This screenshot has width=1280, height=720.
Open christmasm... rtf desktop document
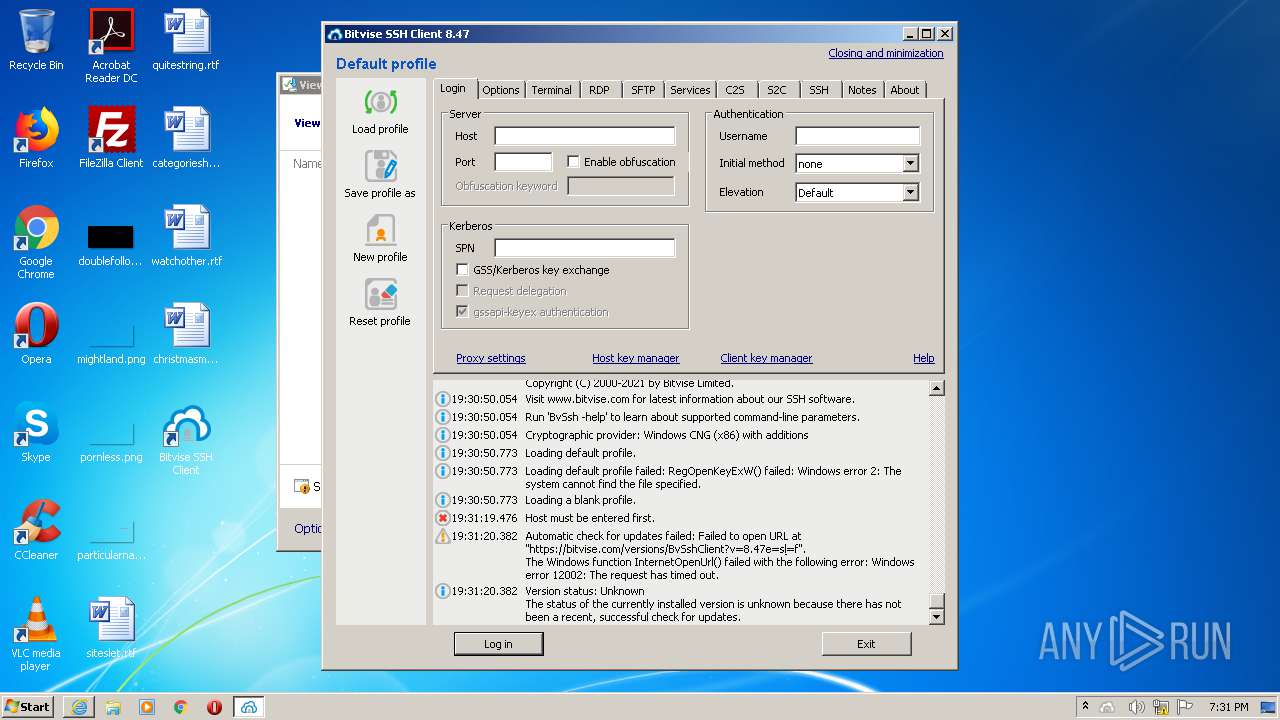point(186,334)
